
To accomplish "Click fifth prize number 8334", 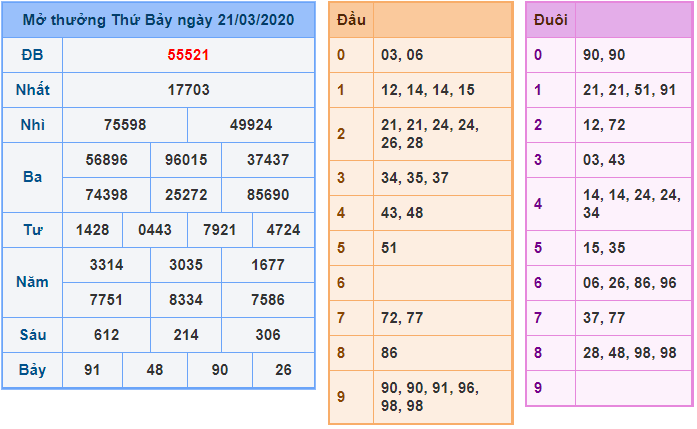I will pos(186,299).
